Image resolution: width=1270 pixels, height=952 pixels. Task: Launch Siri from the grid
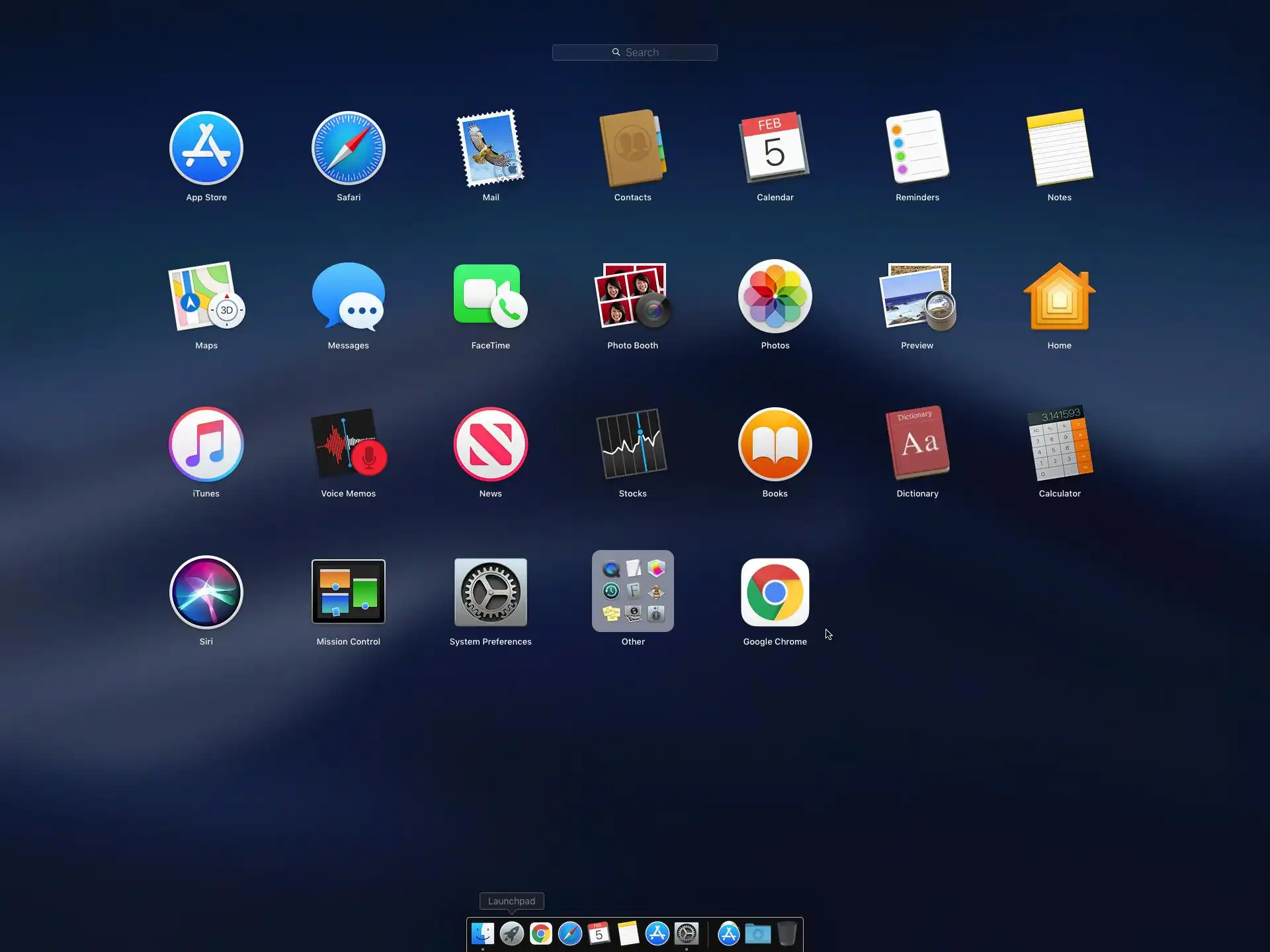point(206,592)
